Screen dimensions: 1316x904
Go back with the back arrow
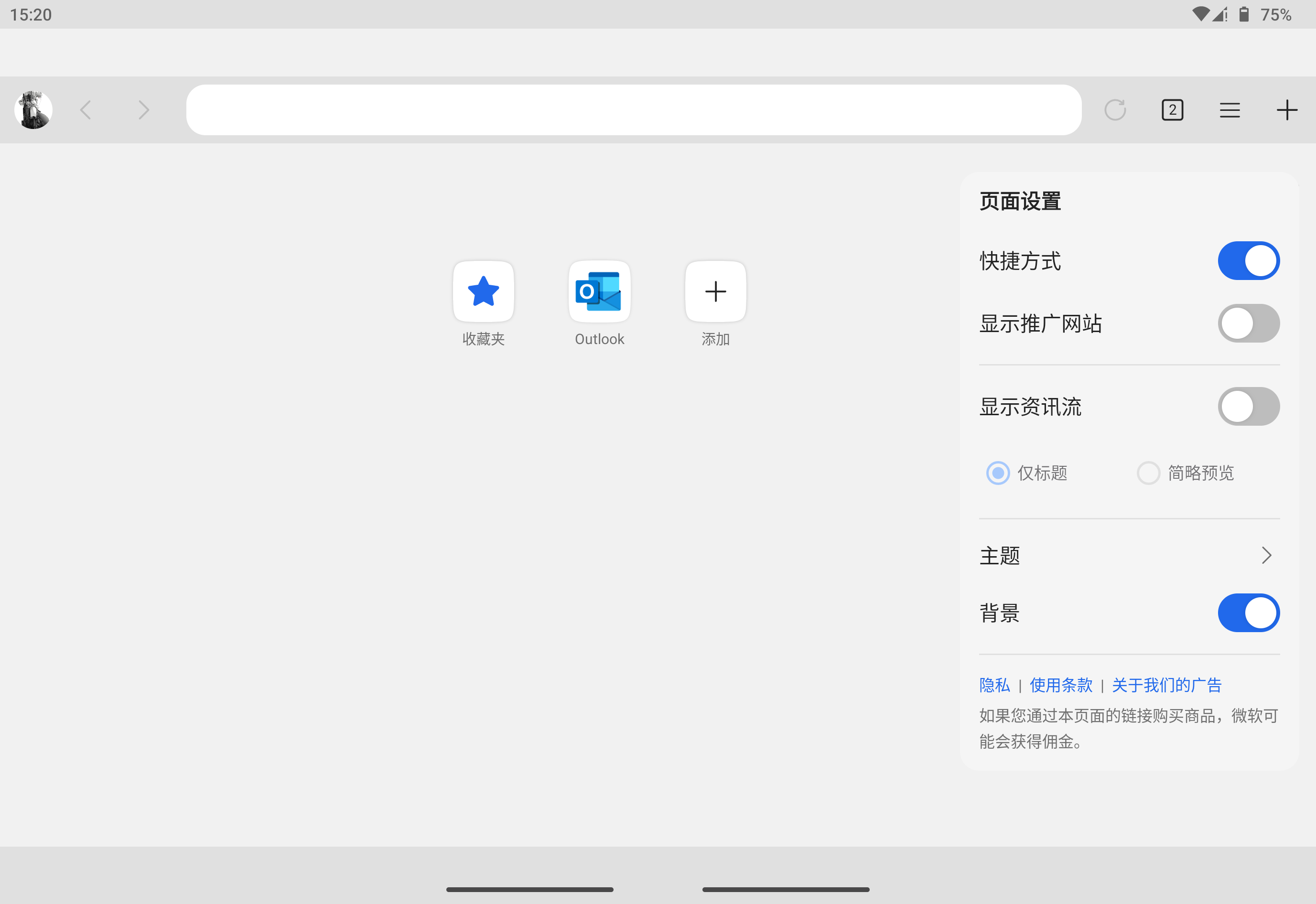coord(86,110)
